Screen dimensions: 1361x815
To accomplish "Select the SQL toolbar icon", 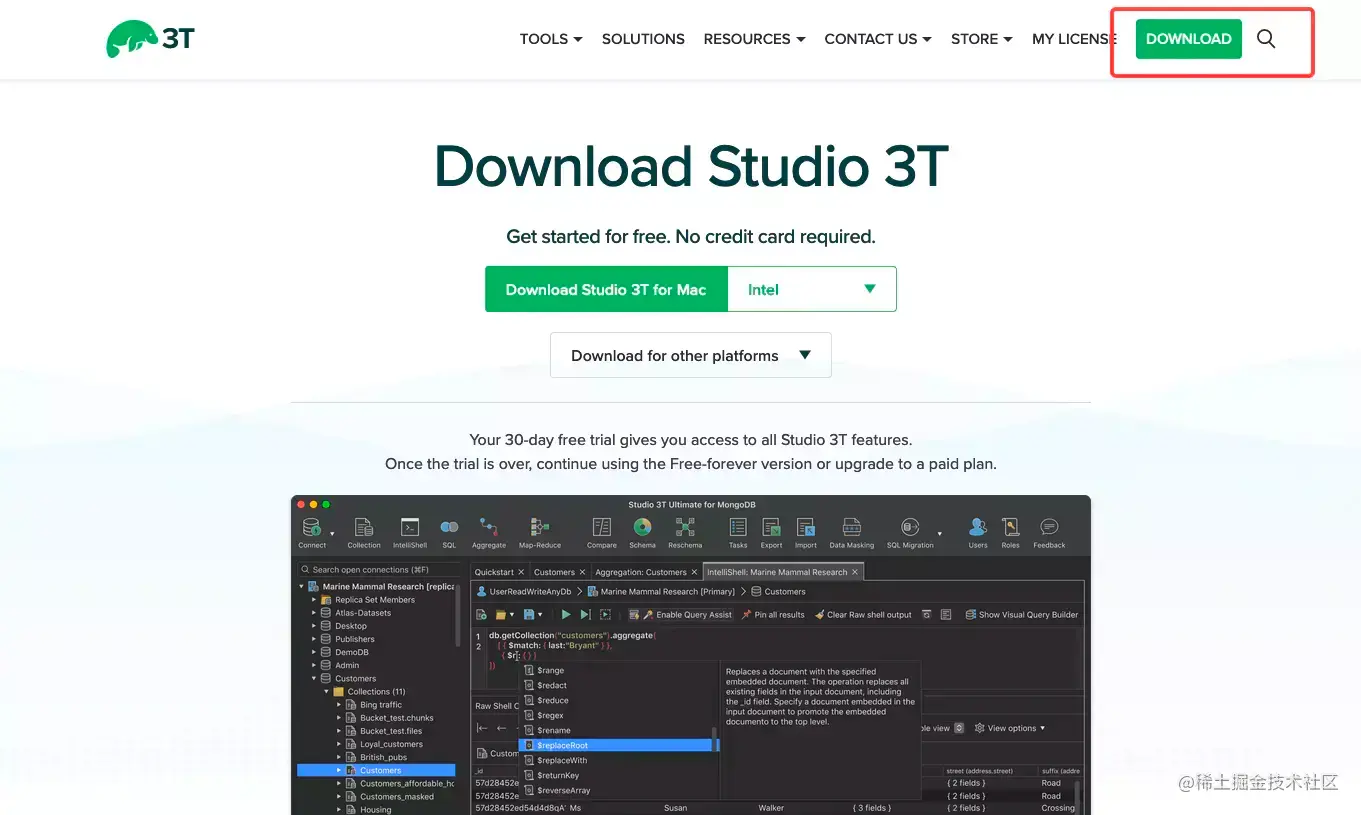I will coord(449,532).
